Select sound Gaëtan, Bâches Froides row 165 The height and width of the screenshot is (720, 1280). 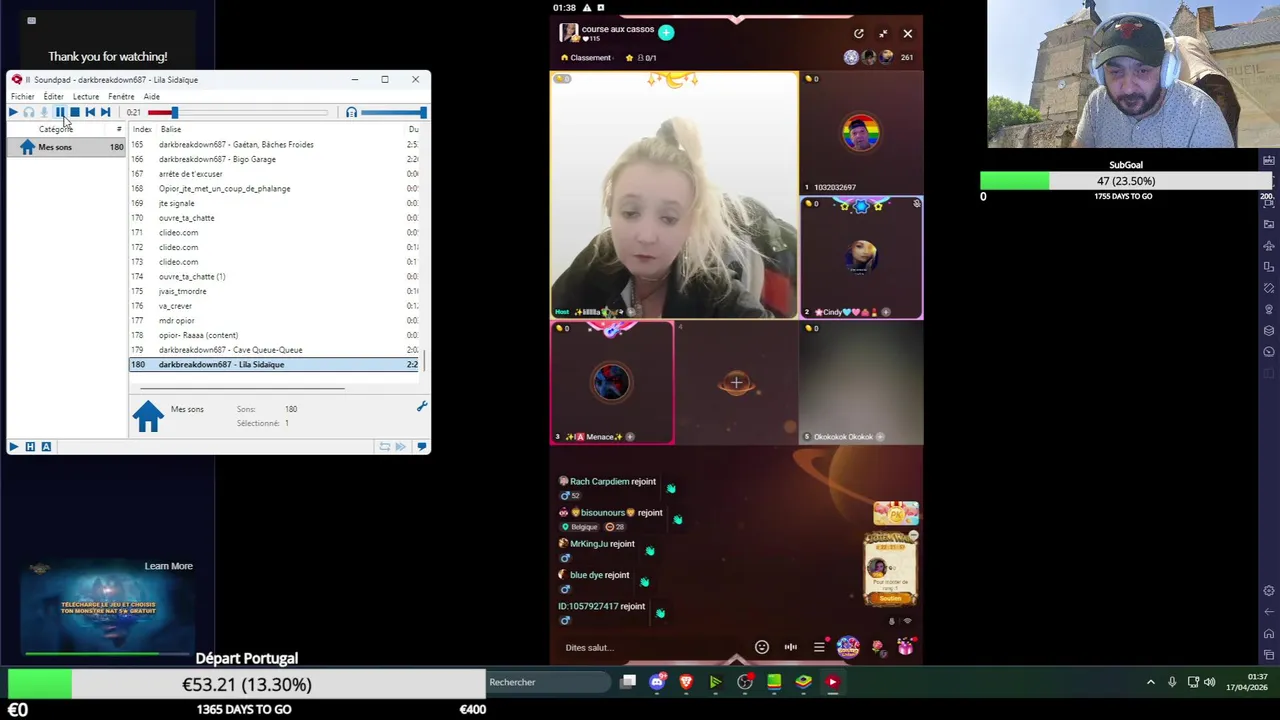pos(276,144)
